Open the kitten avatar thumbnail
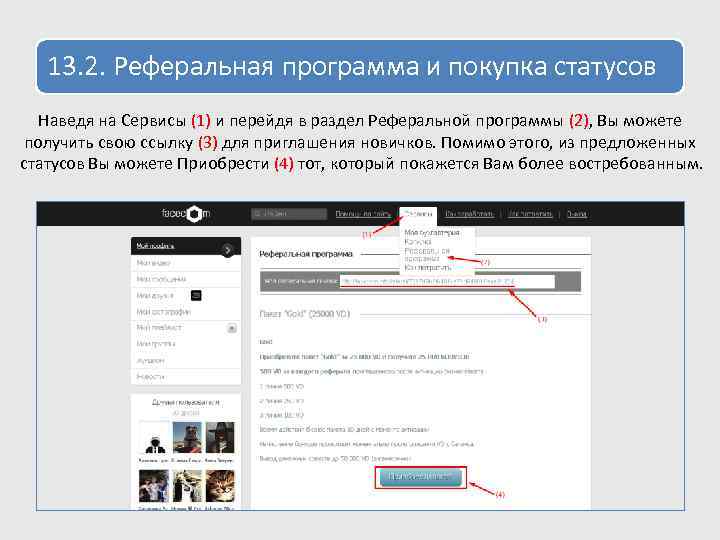 tap(220, 486)
